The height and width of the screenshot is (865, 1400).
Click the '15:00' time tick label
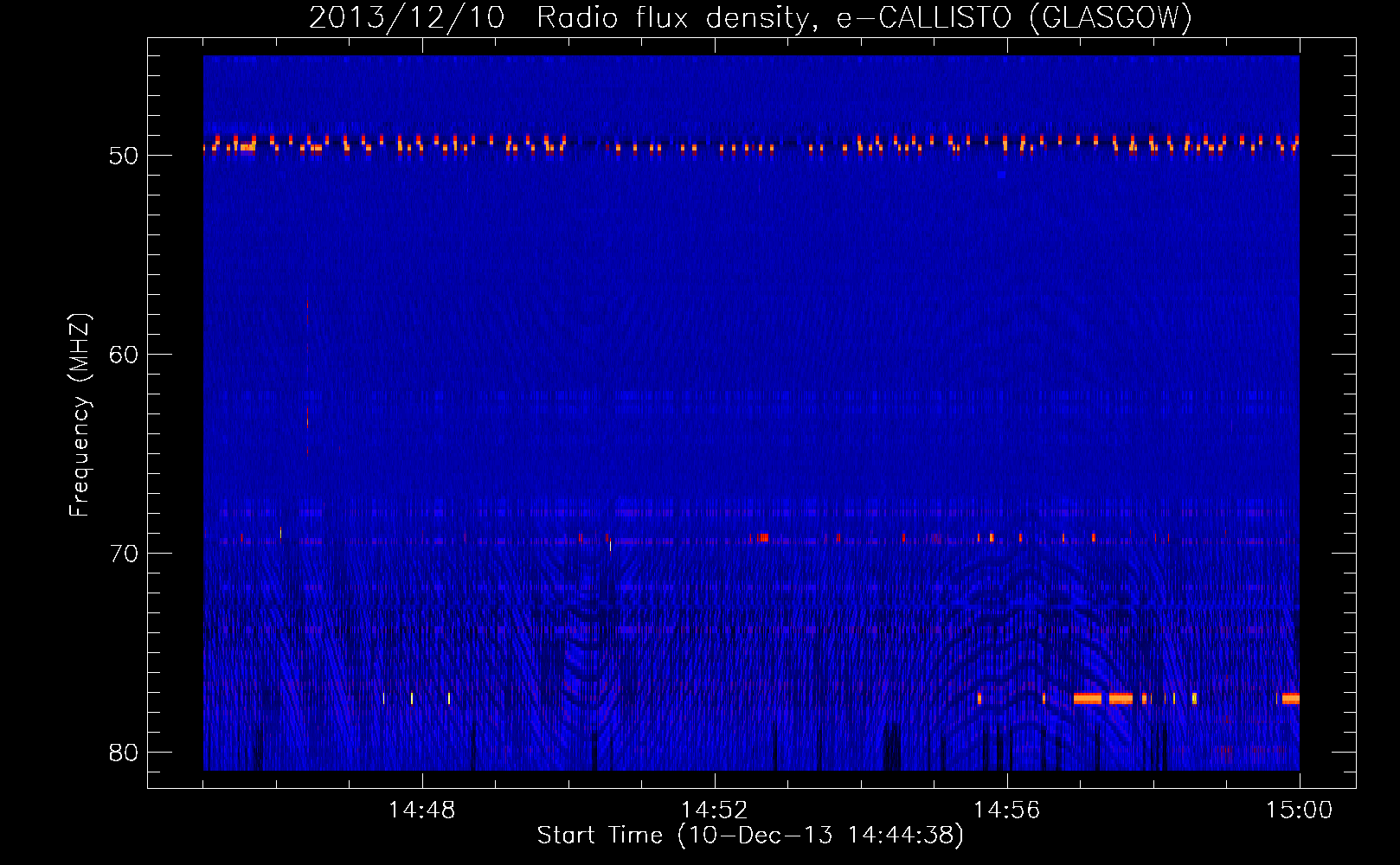point(1300,811)
